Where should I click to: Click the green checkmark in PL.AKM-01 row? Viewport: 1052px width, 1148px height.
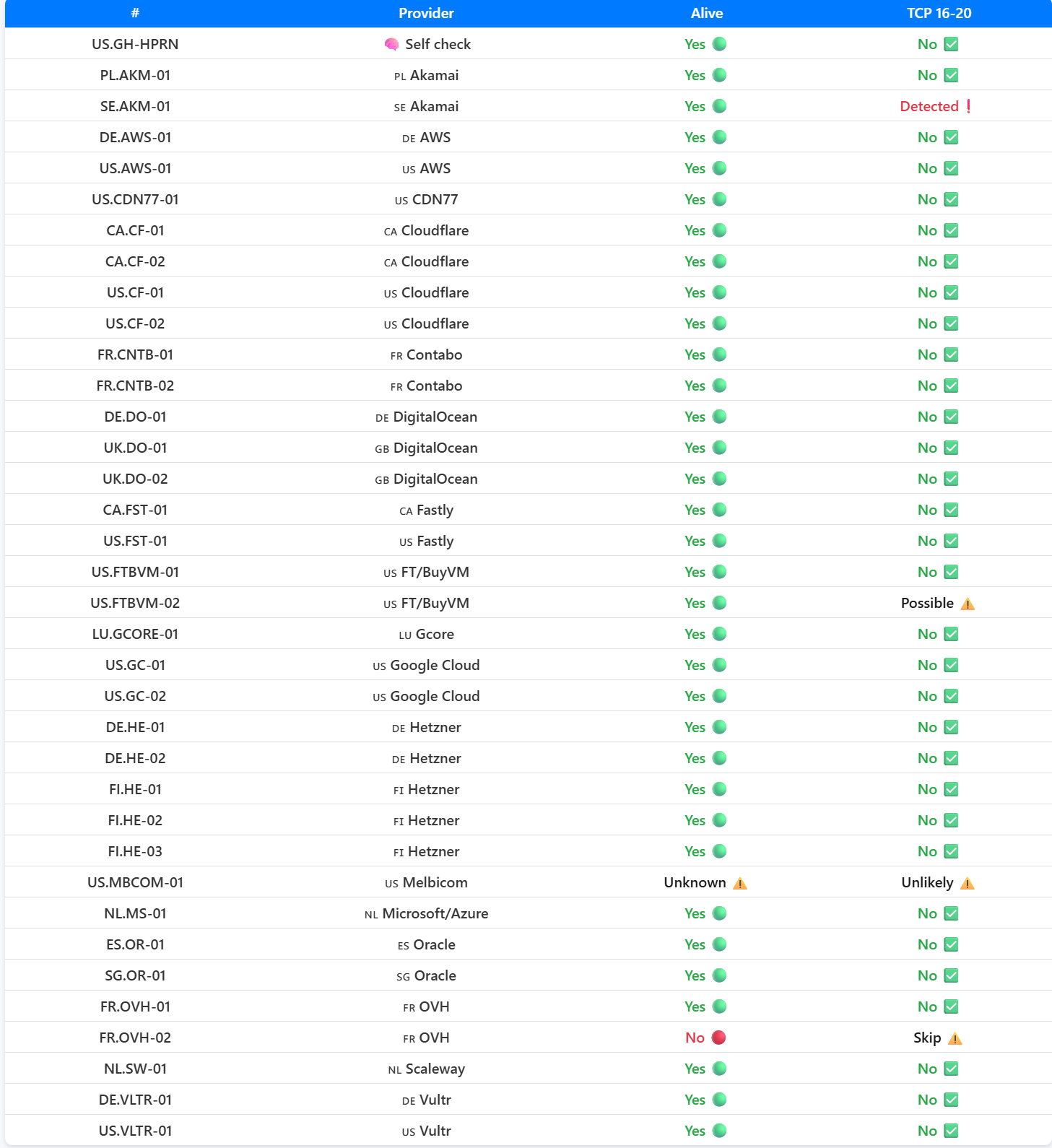click(951, 75)
